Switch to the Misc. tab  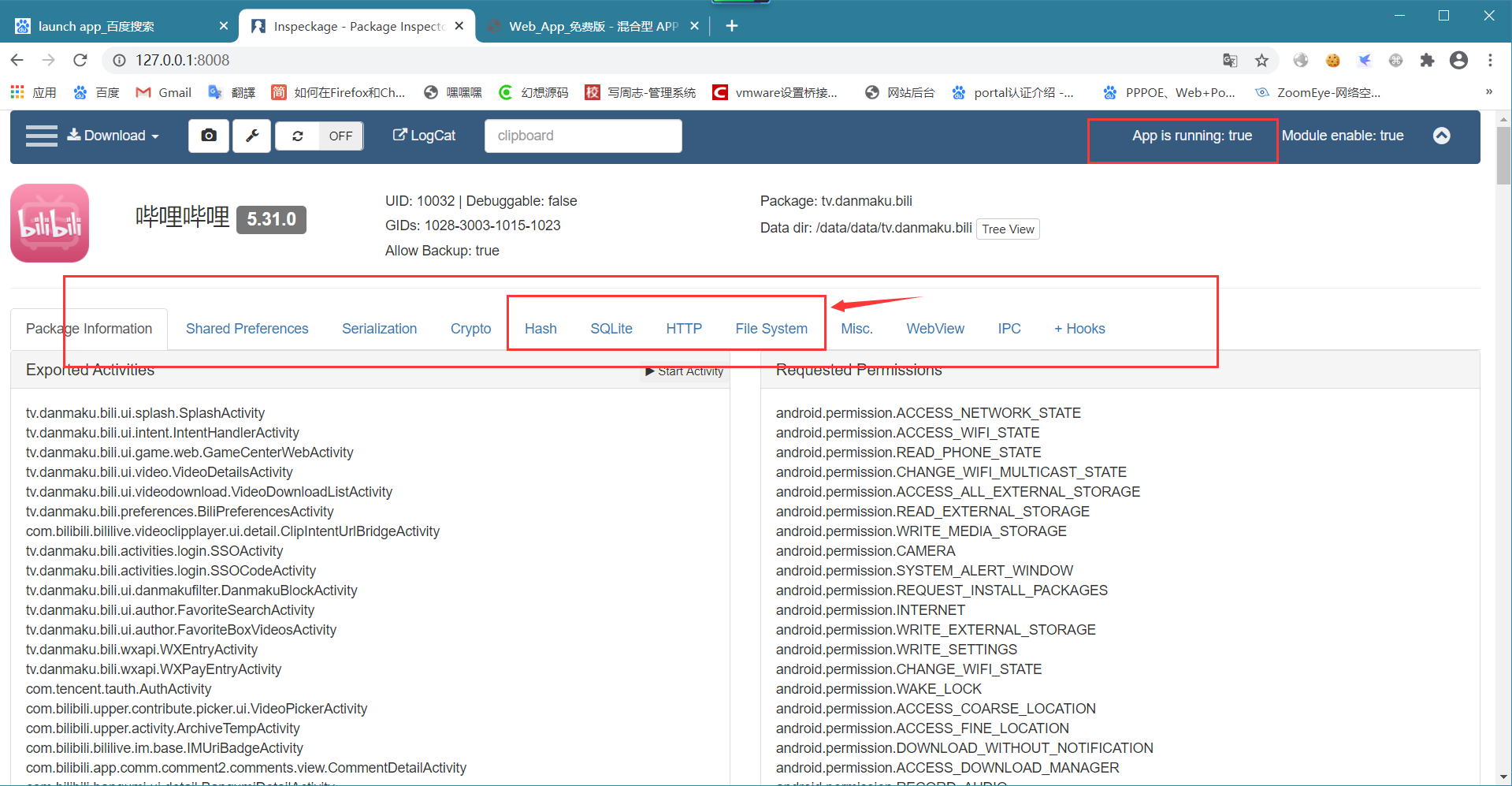(856, 329)
